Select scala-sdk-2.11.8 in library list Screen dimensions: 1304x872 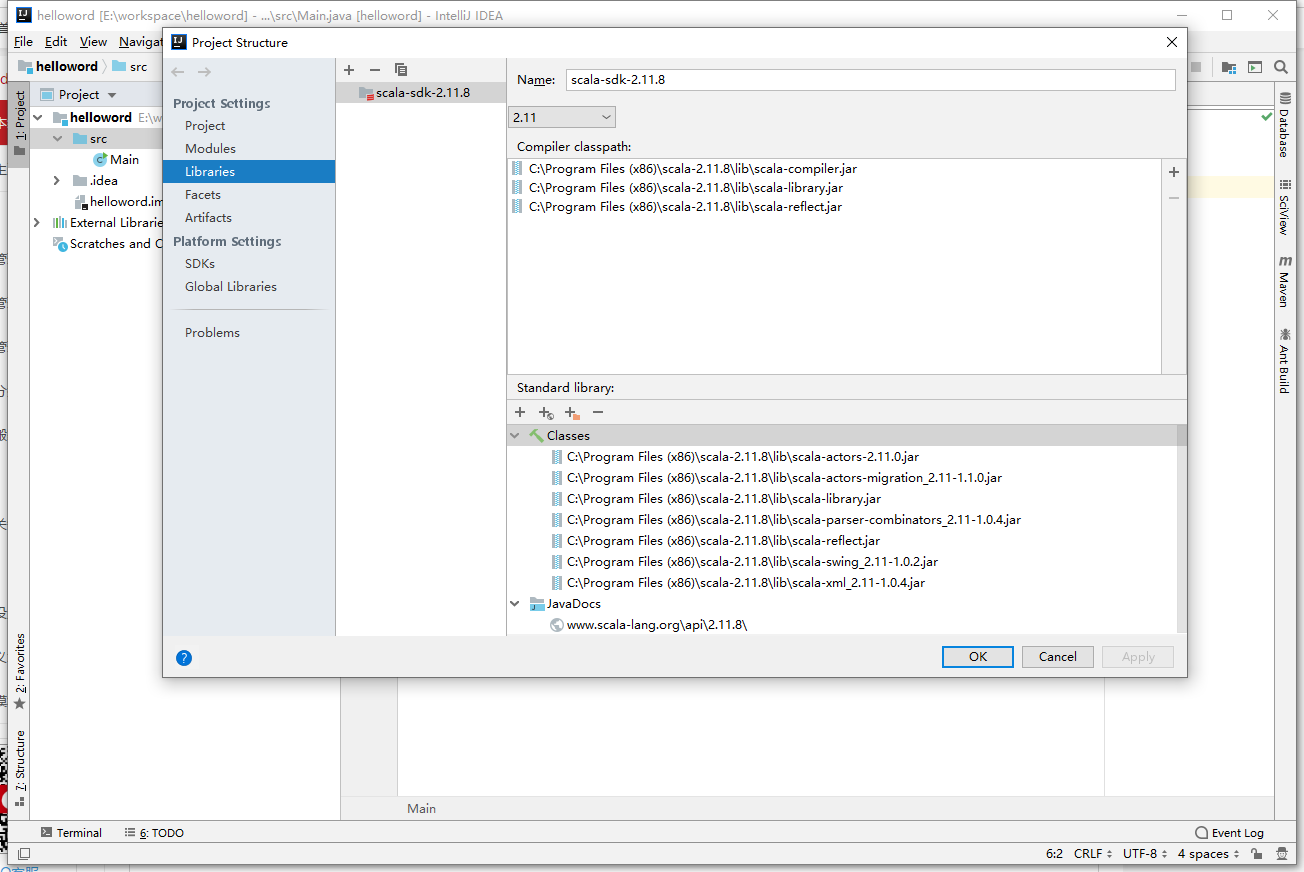pyautogui.click(x=421, y=93)
